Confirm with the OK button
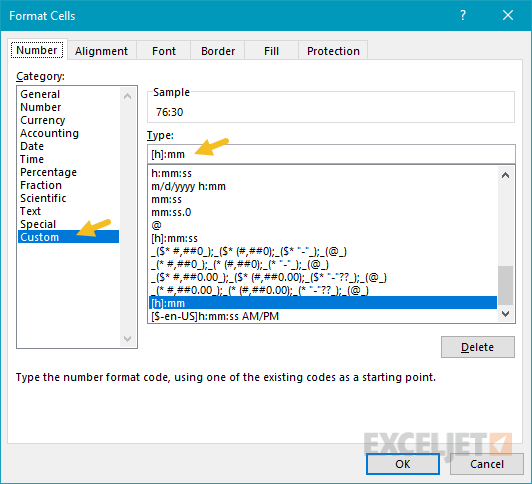The width and height of the screenshot is (532, 484). [x=403, y=464]
